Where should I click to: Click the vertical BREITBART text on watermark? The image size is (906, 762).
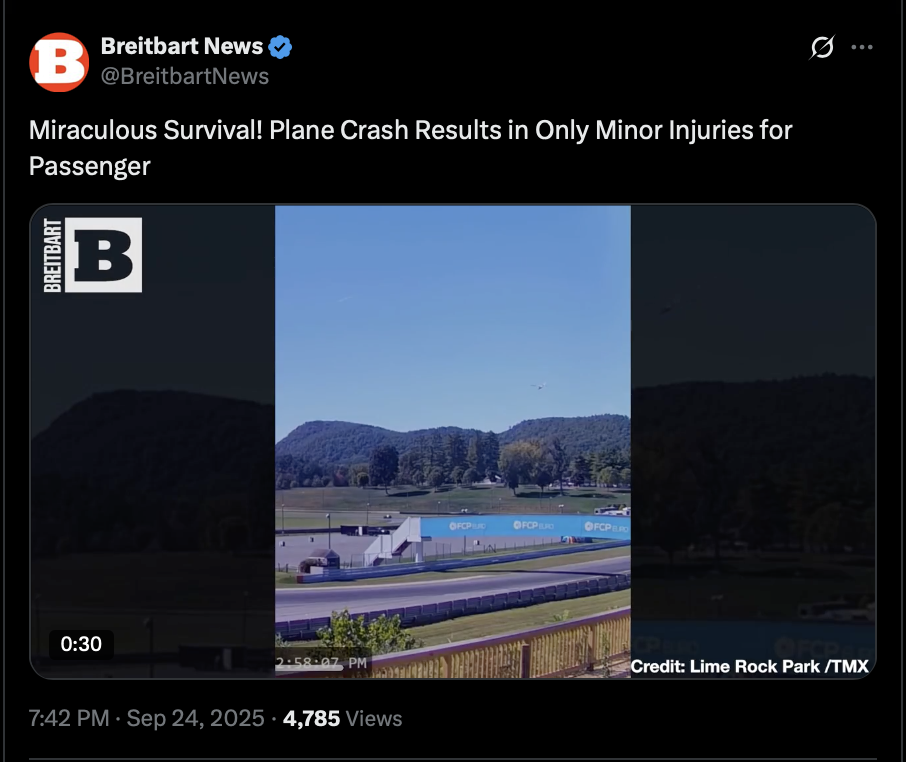52,255
